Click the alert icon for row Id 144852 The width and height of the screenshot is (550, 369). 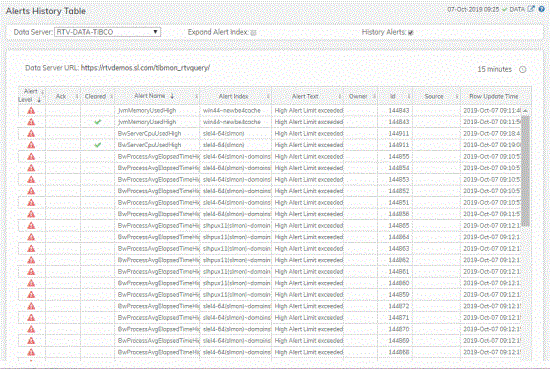[x=31, y=191]
